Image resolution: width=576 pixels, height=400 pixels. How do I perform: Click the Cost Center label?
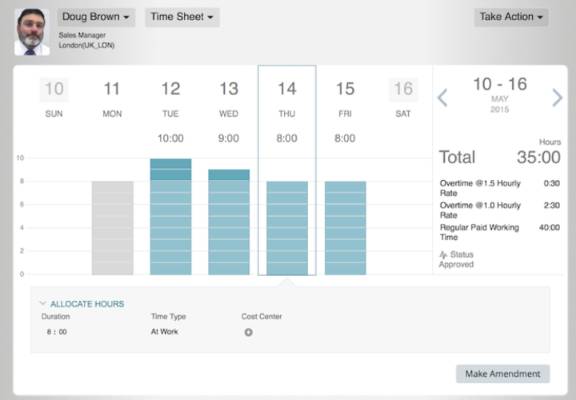pos(262,316)
